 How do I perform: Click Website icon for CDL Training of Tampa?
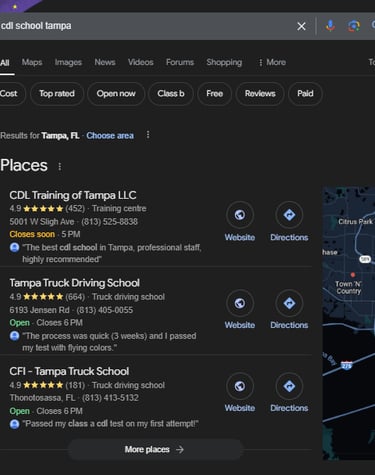pyautogui.click(x=240, y=215)
